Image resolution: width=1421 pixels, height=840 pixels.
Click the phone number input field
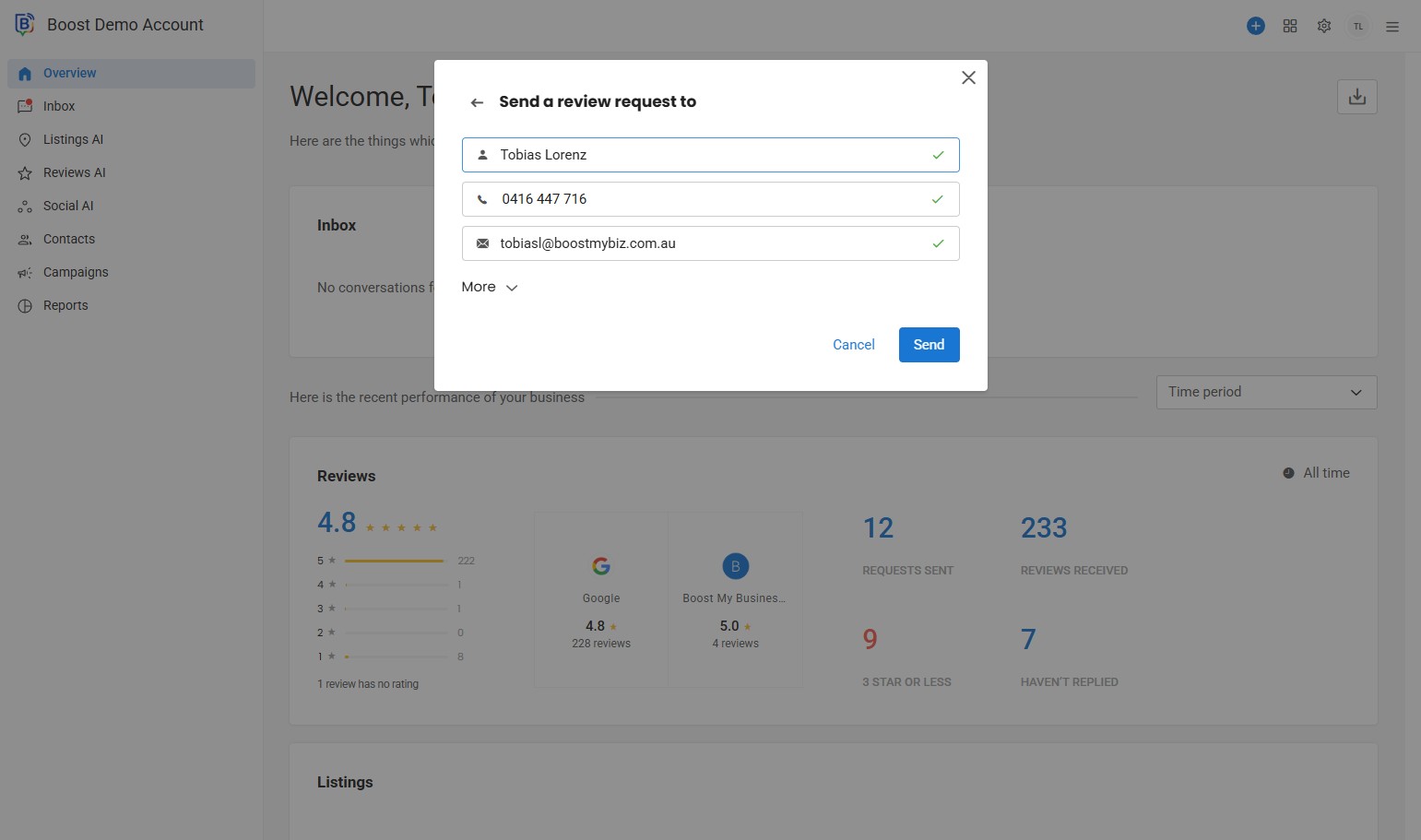[x=710, y=199]
